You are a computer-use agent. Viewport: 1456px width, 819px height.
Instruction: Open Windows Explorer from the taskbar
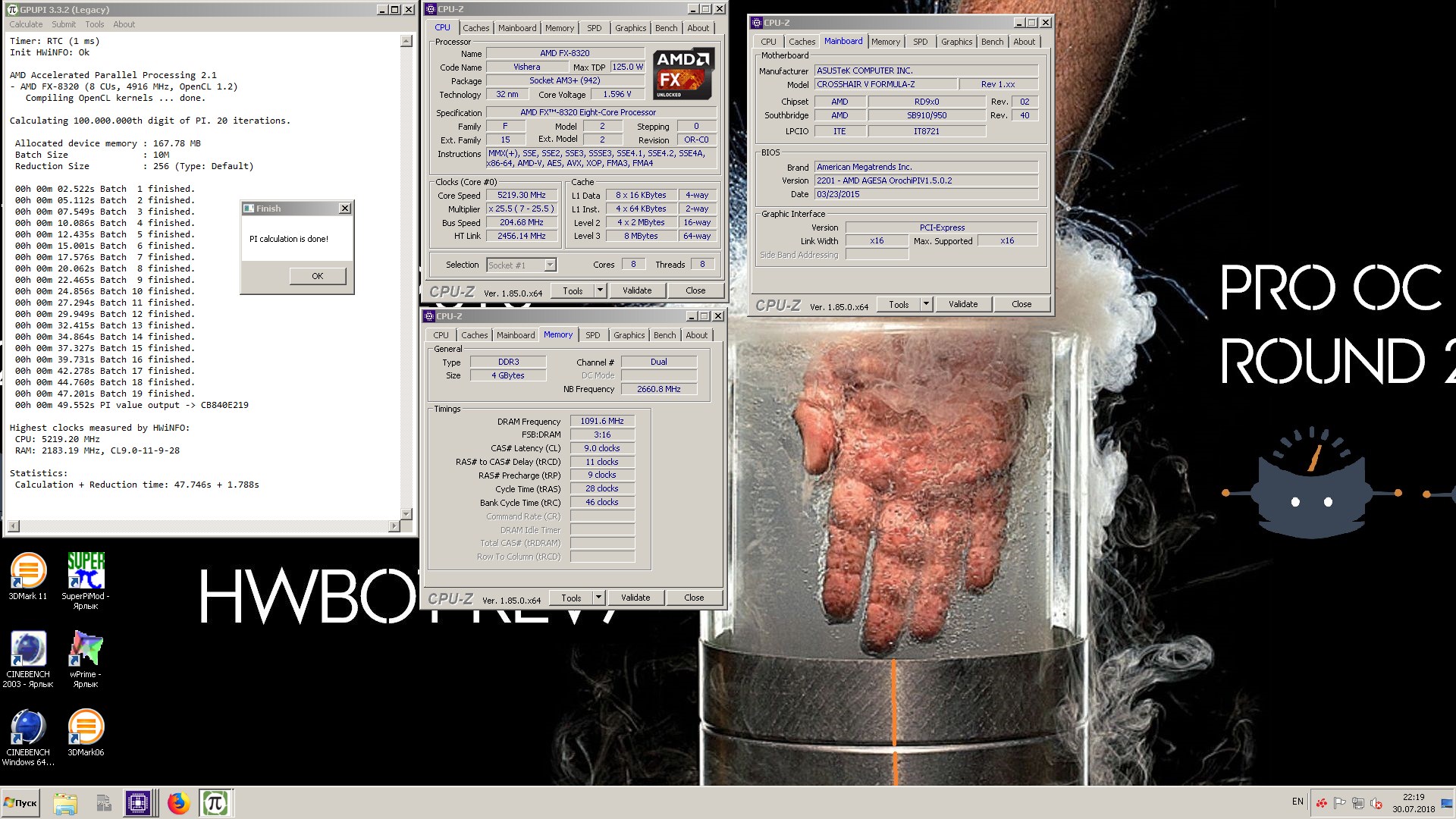coord(65,803)
